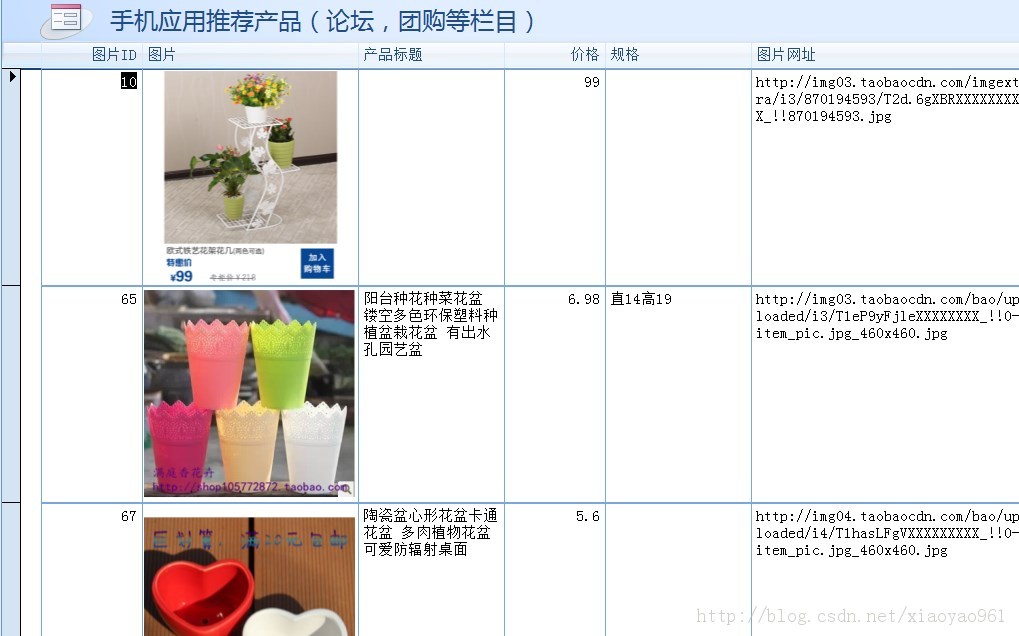Click the 产品标题 column header
Image resolution: width=1019 pixels, height=636 pixels.
tap(392, 55)
